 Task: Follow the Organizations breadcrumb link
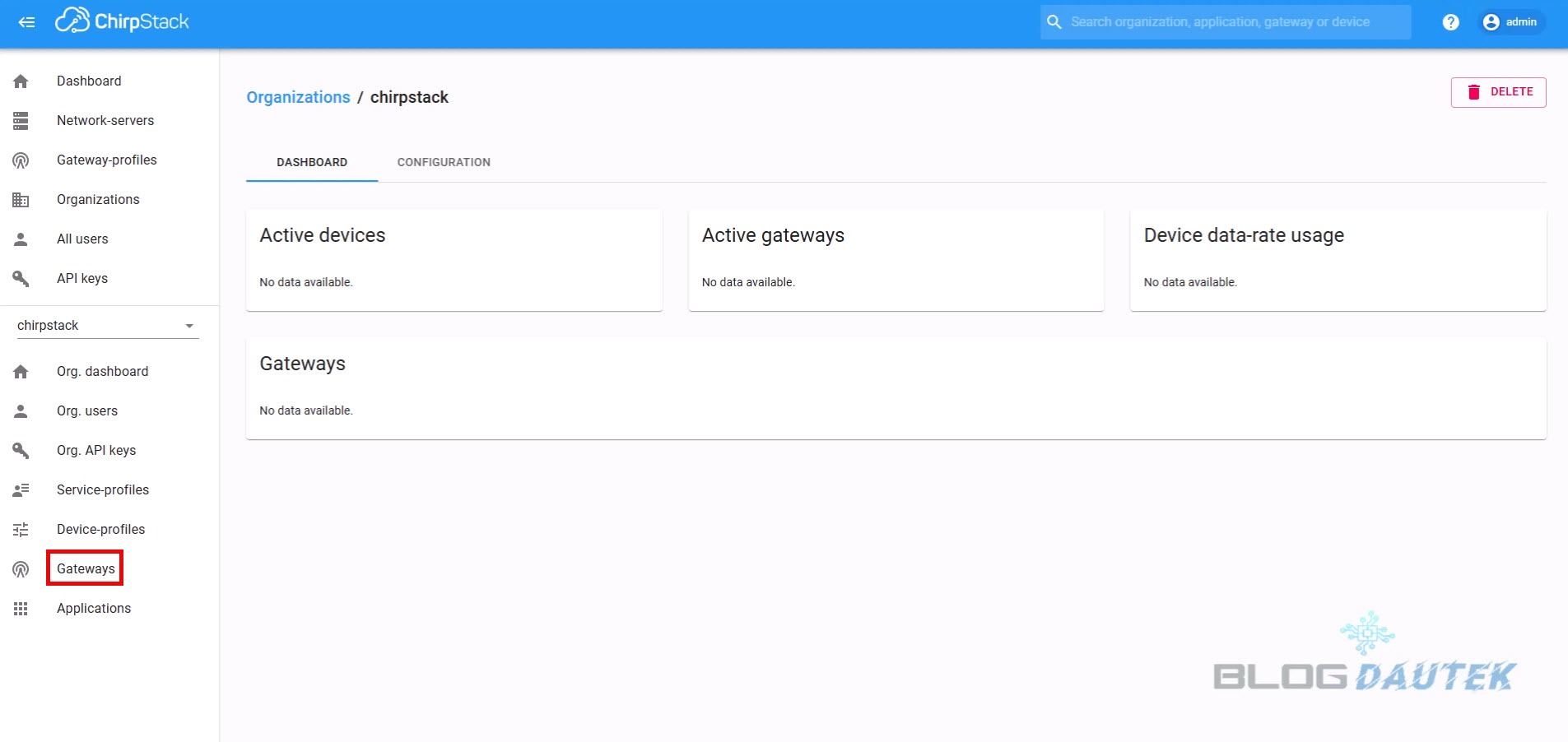tap(298, 97)
